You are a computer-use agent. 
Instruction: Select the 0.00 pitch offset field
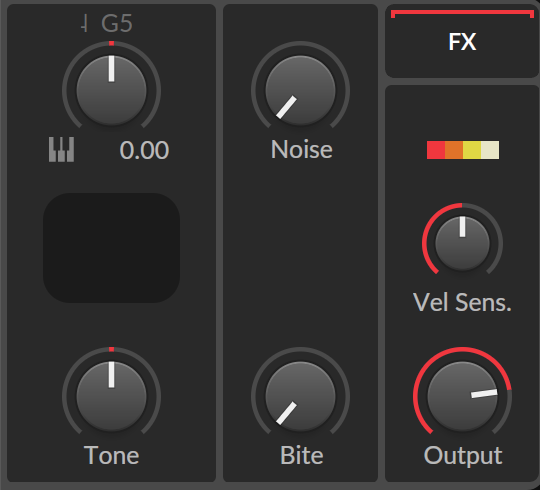pos(144,150)
